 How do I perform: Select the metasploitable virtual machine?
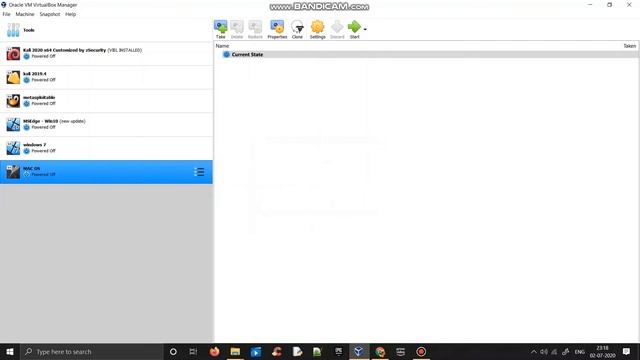coord(106,101)
